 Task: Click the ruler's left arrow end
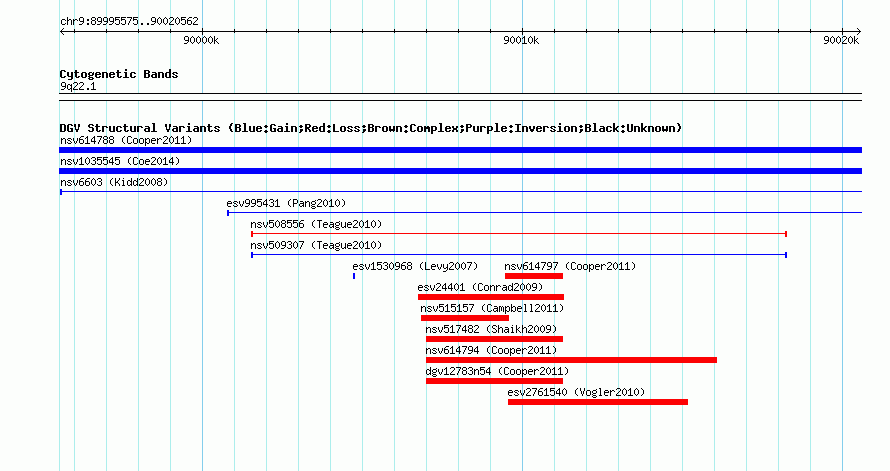click(63, 32)
